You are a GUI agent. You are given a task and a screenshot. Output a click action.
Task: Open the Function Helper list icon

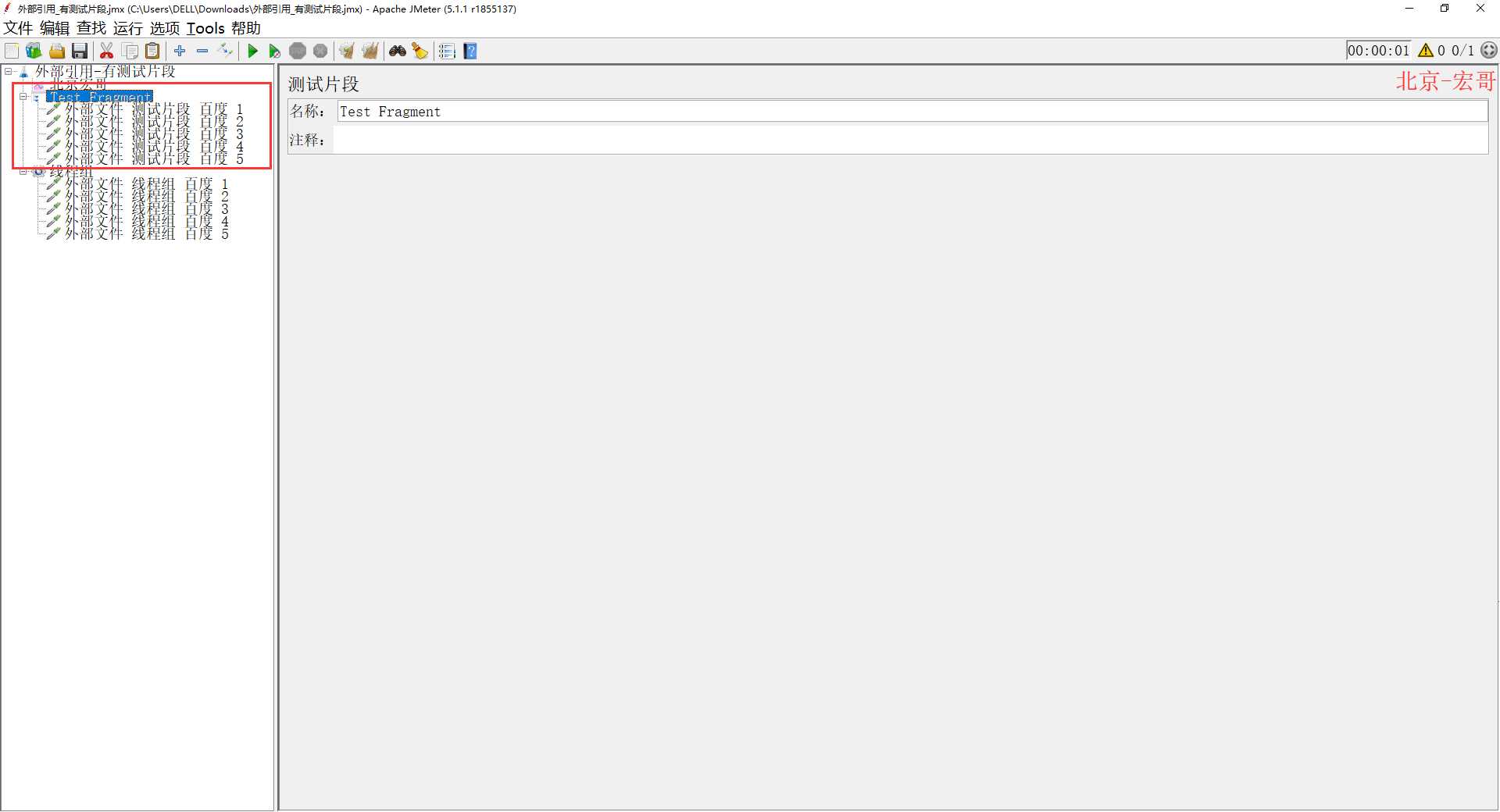[447, 51]
